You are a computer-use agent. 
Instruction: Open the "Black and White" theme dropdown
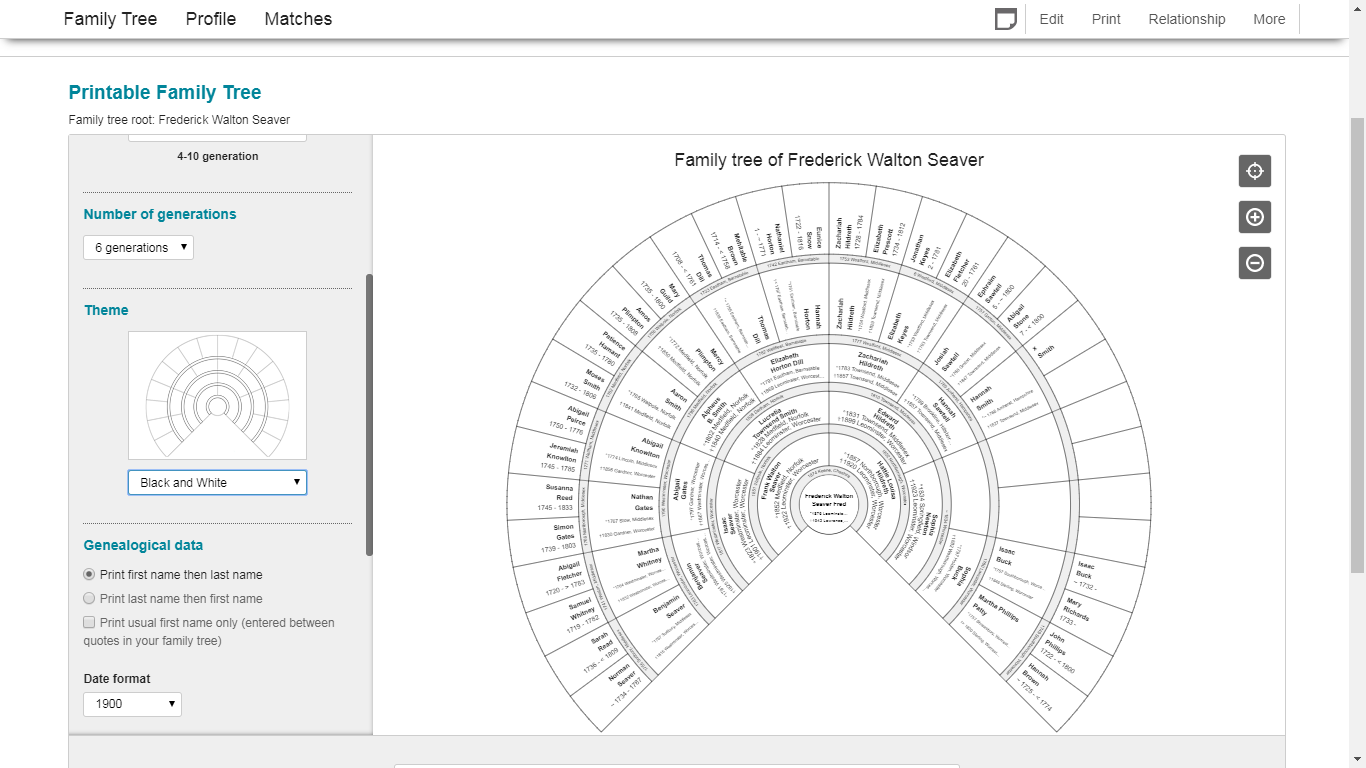pos(217,482)
